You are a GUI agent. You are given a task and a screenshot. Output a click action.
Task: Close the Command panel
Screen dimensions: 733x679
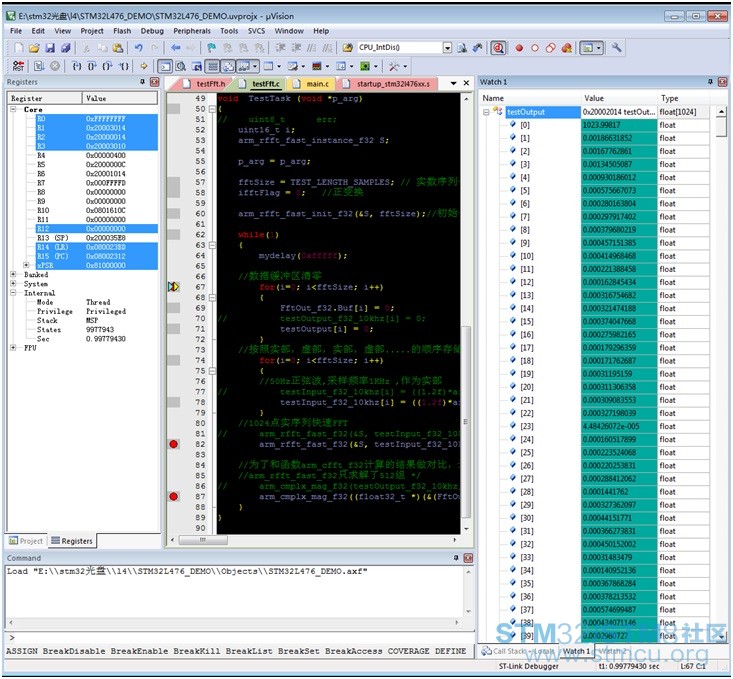(468, 558)
